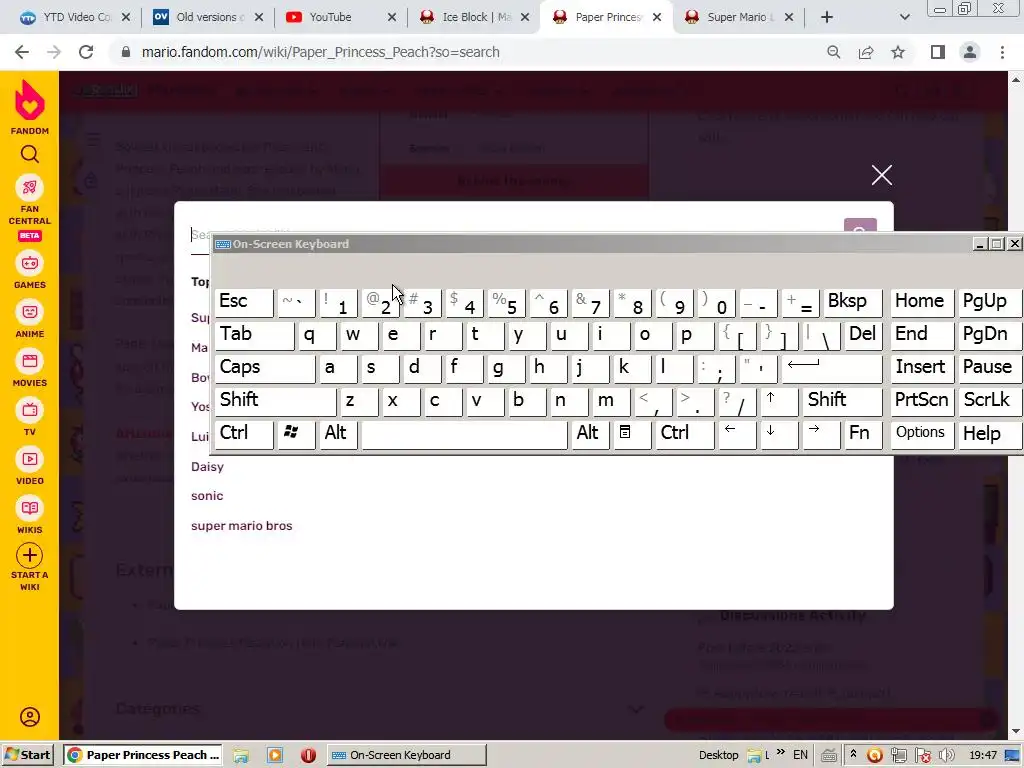Toggle the Insert key
The width and height of the screenshot is (1024, 768).
click(x=921, y=368)
